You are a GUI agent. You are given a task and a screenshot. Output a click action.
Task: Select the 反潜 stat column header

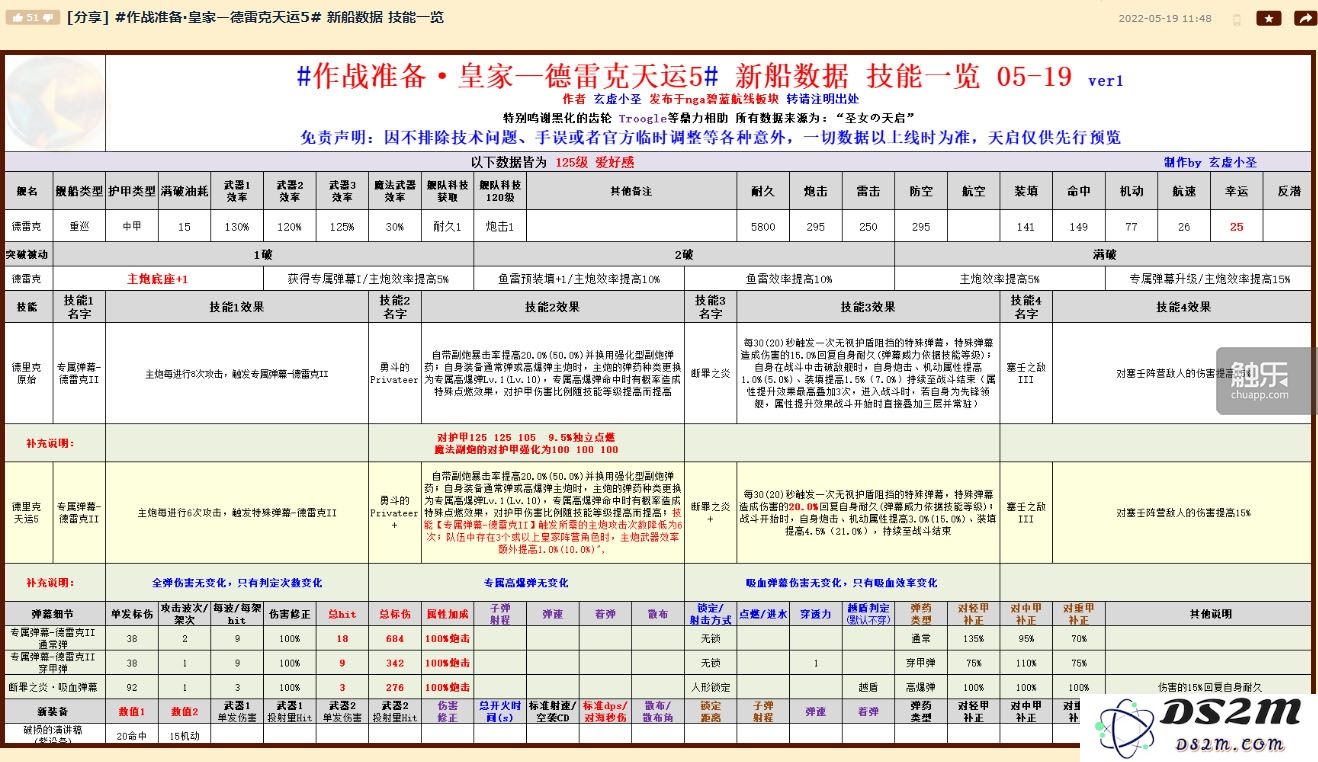point(1289,191)
